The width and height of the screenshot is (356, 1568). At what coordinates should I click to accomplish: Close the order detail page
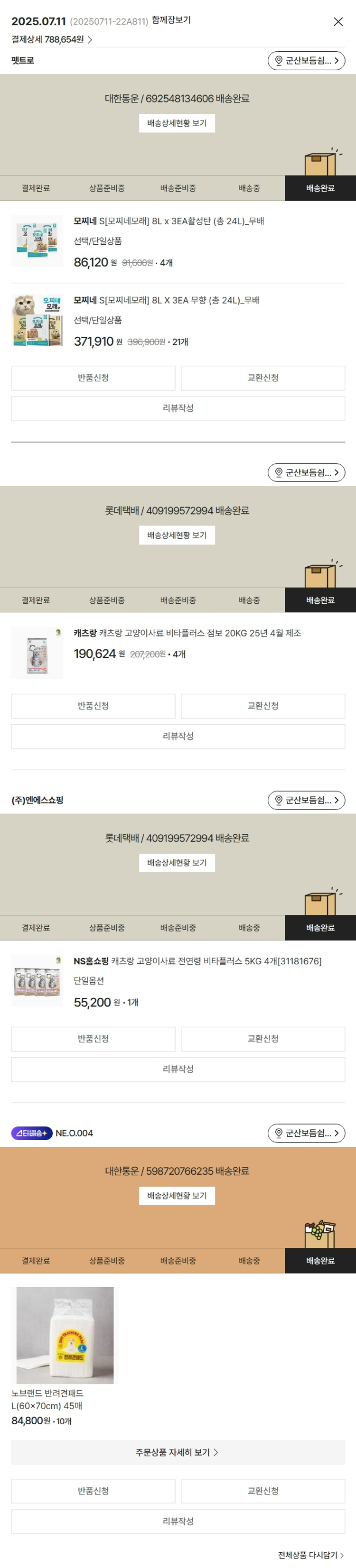tap(337, 22)
